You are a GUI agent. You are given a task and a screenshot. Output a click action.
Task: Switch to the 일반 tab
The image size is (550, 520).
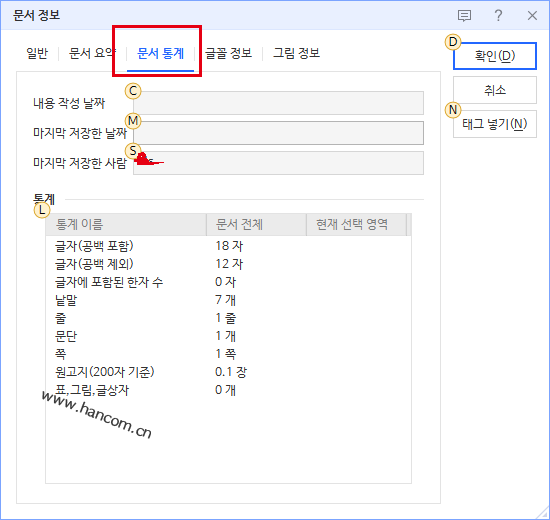click(x=37, y=53)
